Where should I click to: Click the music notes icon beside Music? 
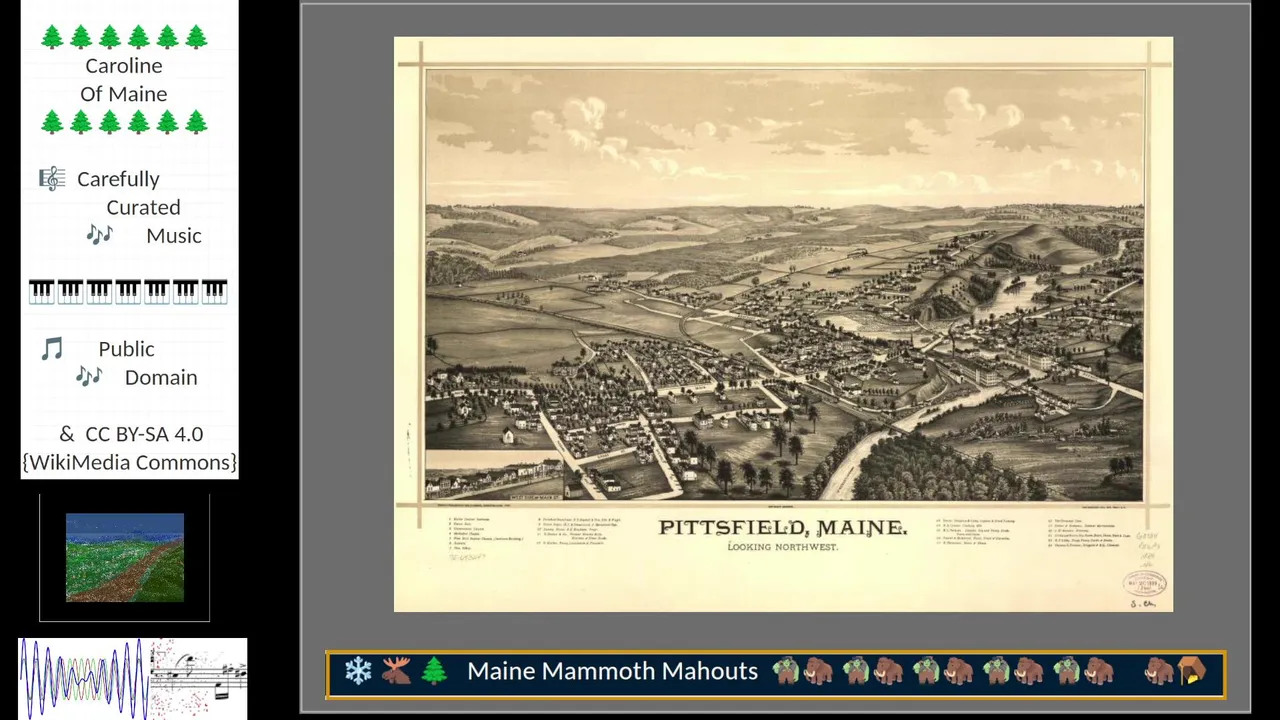point(99,235)
